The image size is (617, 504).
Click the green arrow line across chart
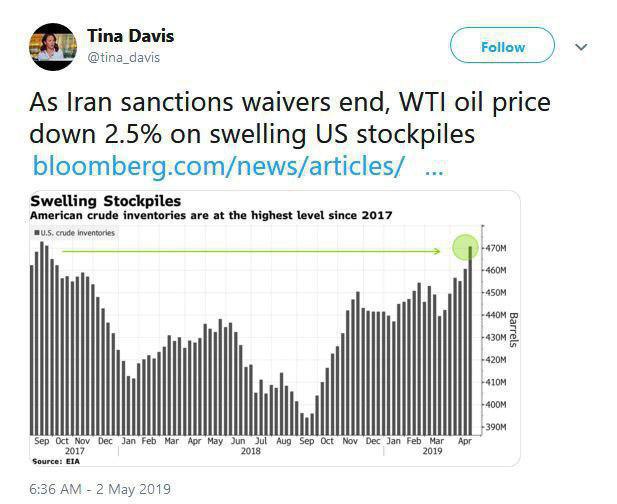(250, 251)
